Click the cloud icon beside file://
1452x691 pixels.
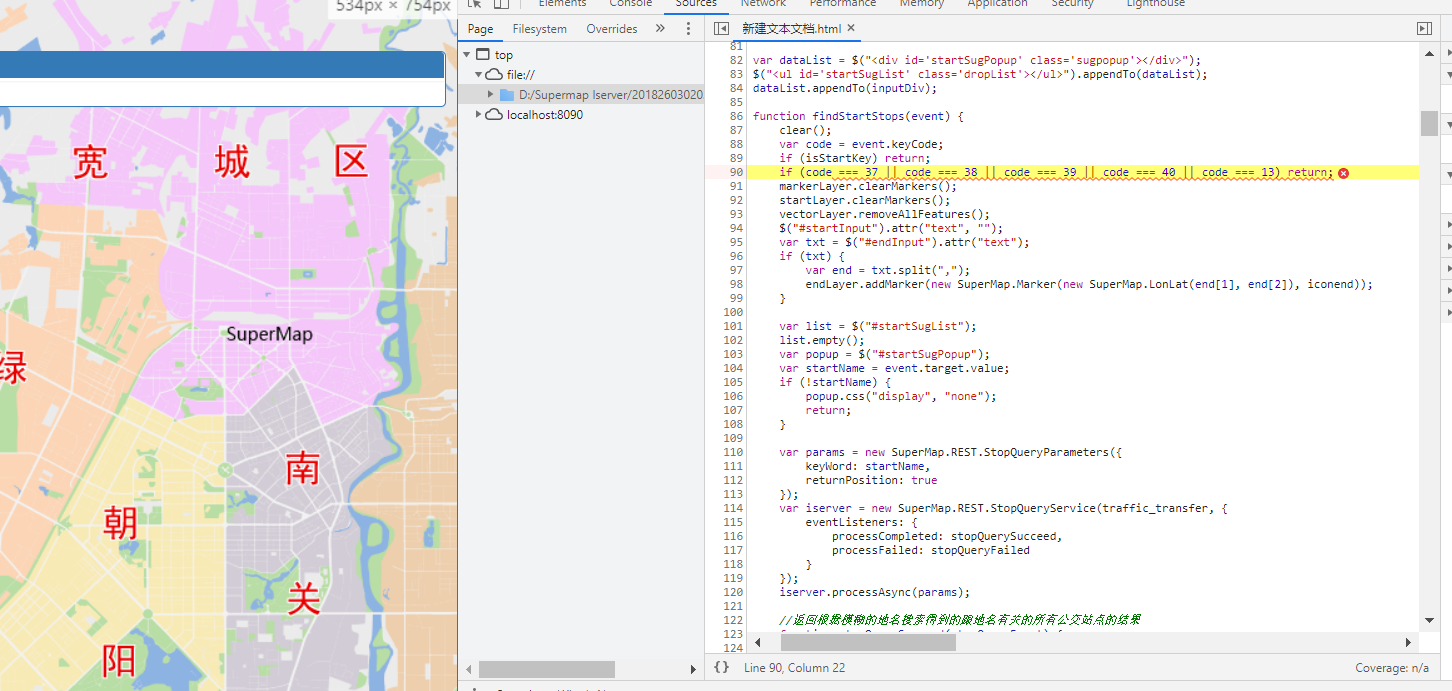494,75
